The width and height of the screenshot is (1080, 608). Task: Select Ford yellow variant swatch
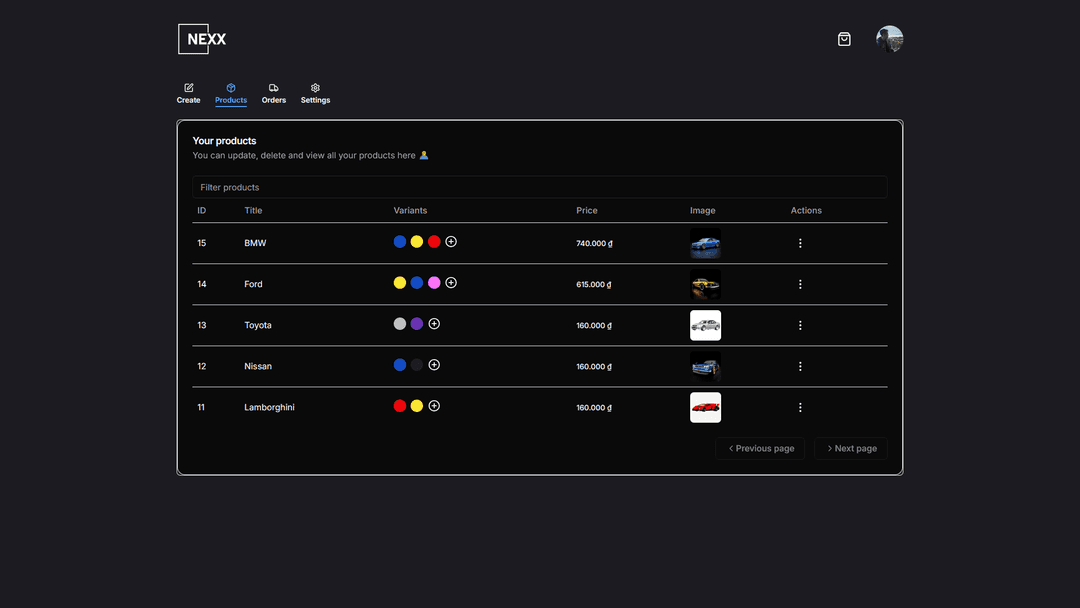pos(399,283)
